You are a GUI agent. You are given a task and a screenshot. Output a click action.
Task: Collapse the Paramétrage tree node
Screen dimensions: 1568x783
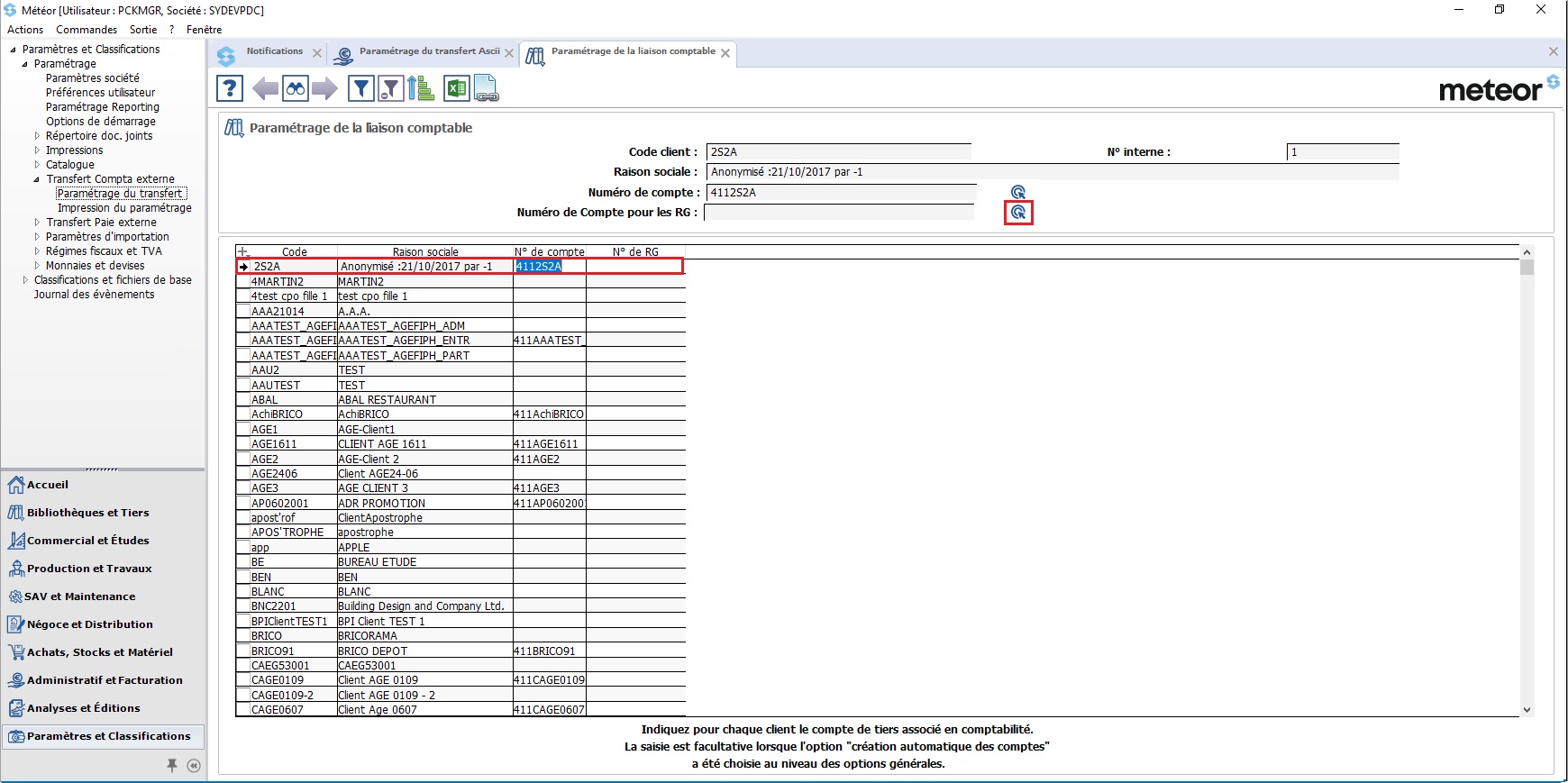click(25, 64)
